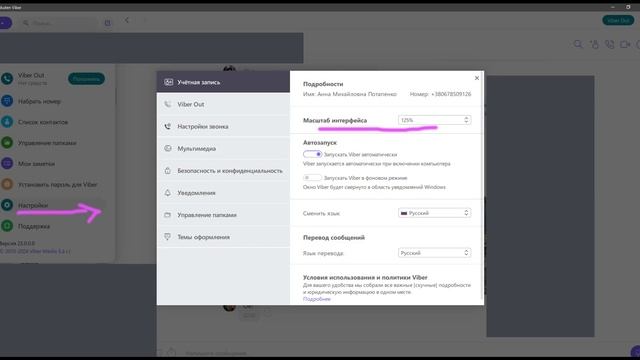Viewport: 640px width, 360px height.
Task: Open Безопасность и конфиденциальность tab
Action: click(223, 171)
